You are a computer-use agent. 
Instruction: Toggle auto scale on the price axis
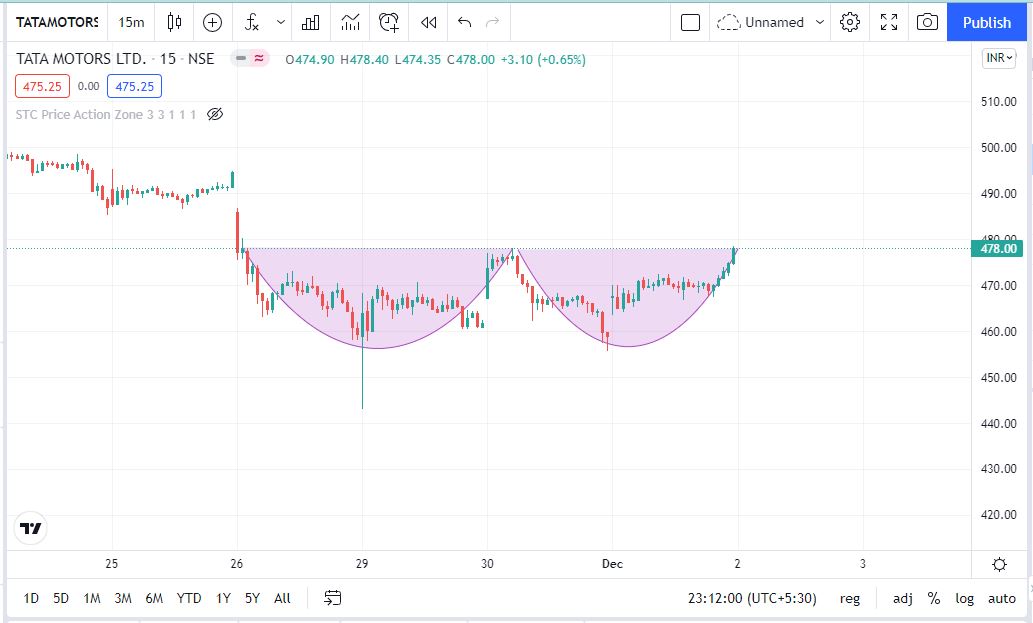[1001, 598]
